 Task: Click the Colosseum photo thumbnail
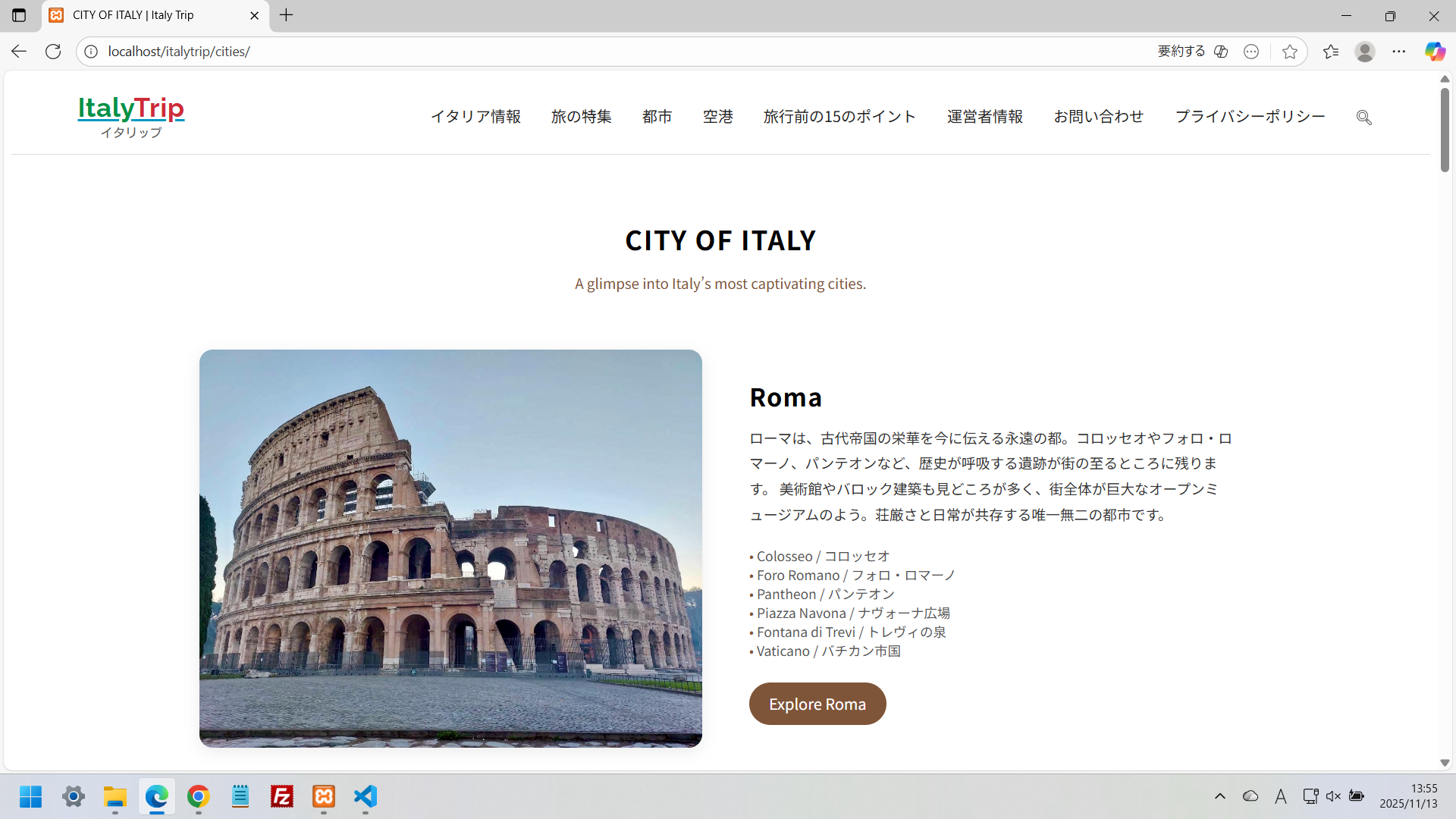(x=450, y=548)
